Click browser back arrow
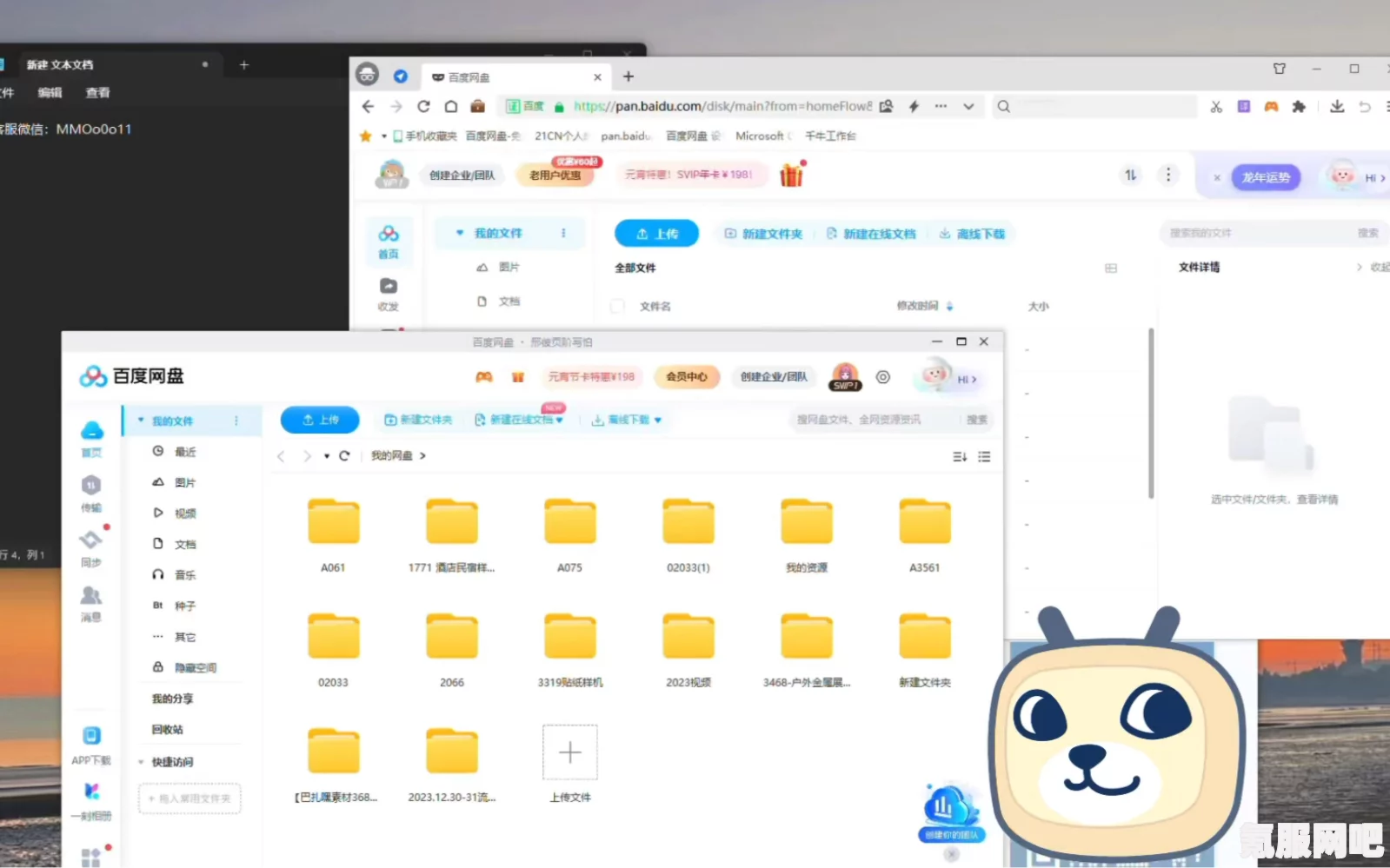Viewport: 1390px width, 868px height. pos(368,106)
